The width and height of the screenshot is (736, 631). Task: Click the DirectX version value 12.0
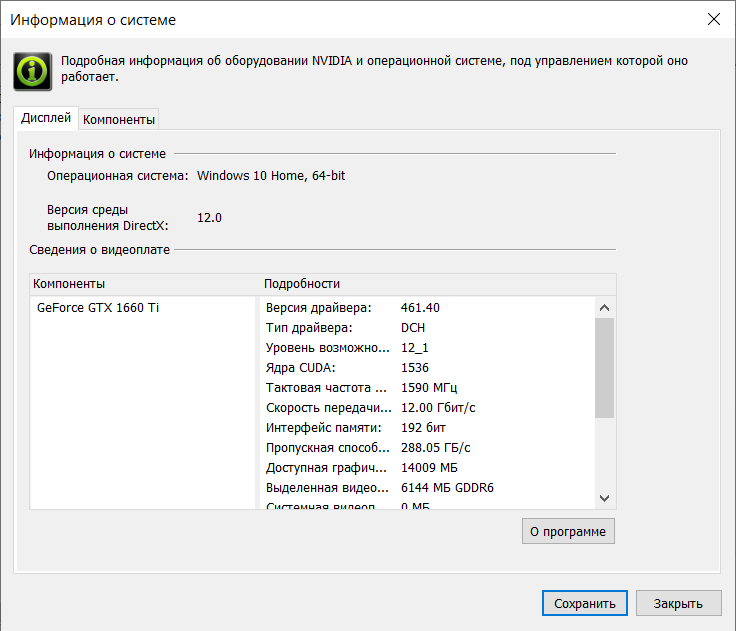coord(209,218)
